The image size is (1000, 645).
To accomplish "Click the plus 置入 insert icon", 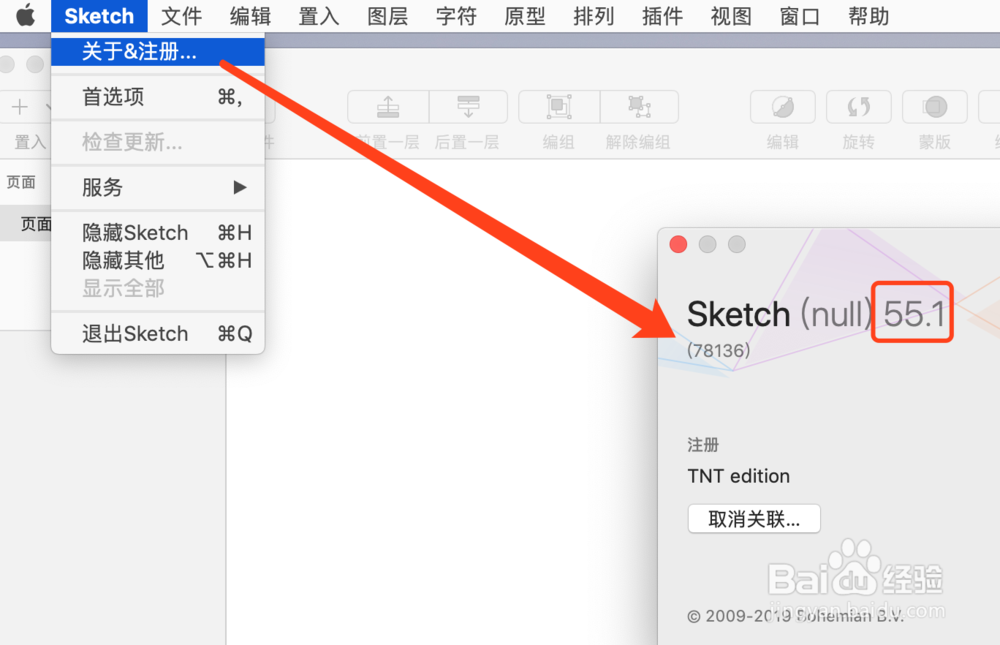I will tap(20, 107).
